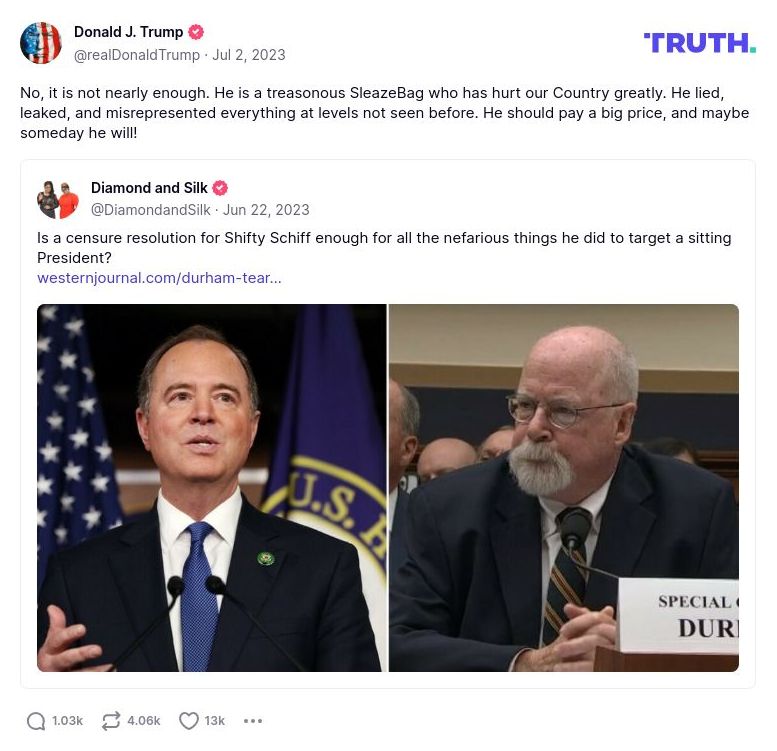777x751 pixels.
Task: Click Diamond and Silk's profile avatar
Action: (x=58, y=199)
